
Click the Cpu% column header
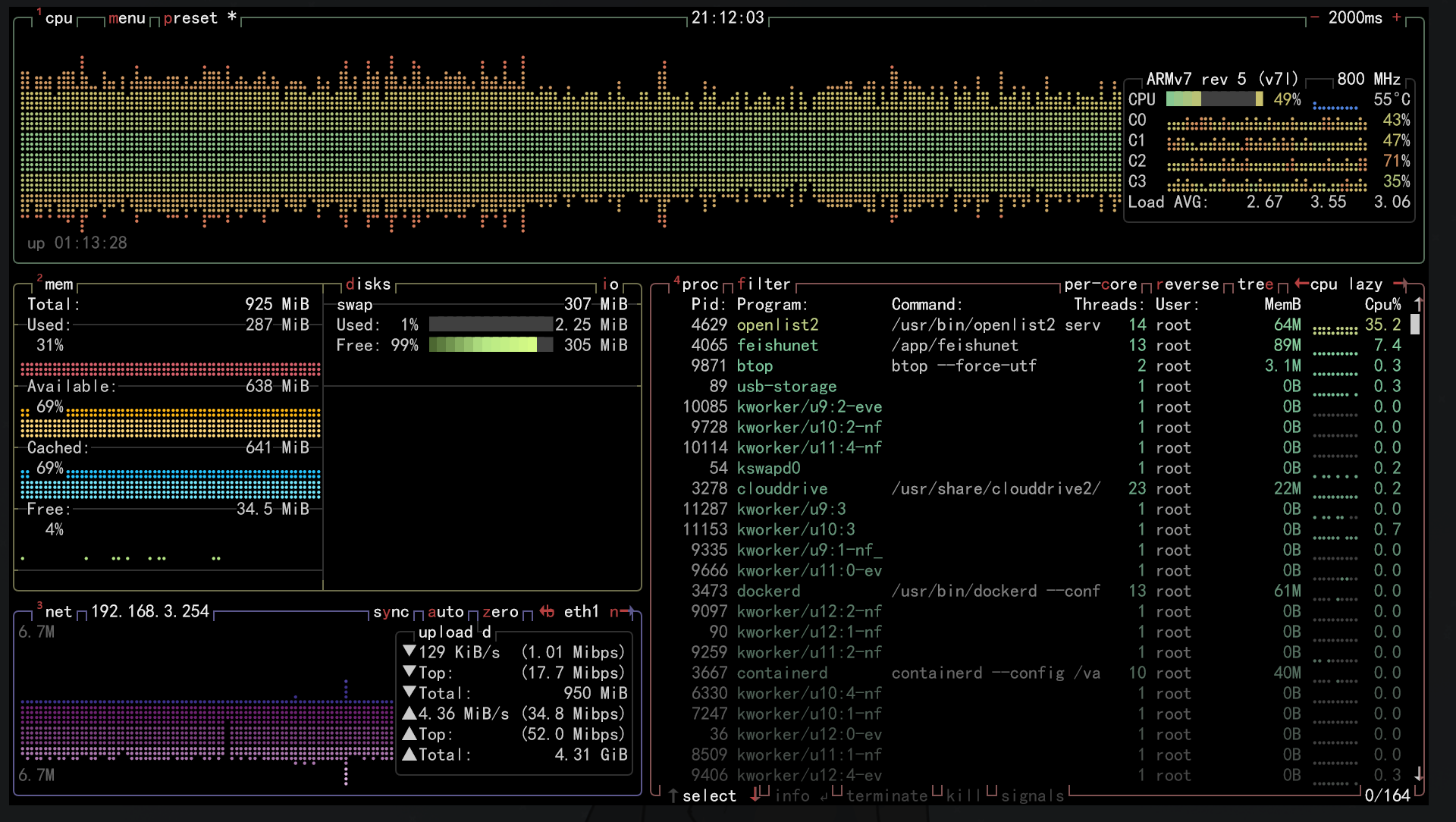coord(1382,305)
